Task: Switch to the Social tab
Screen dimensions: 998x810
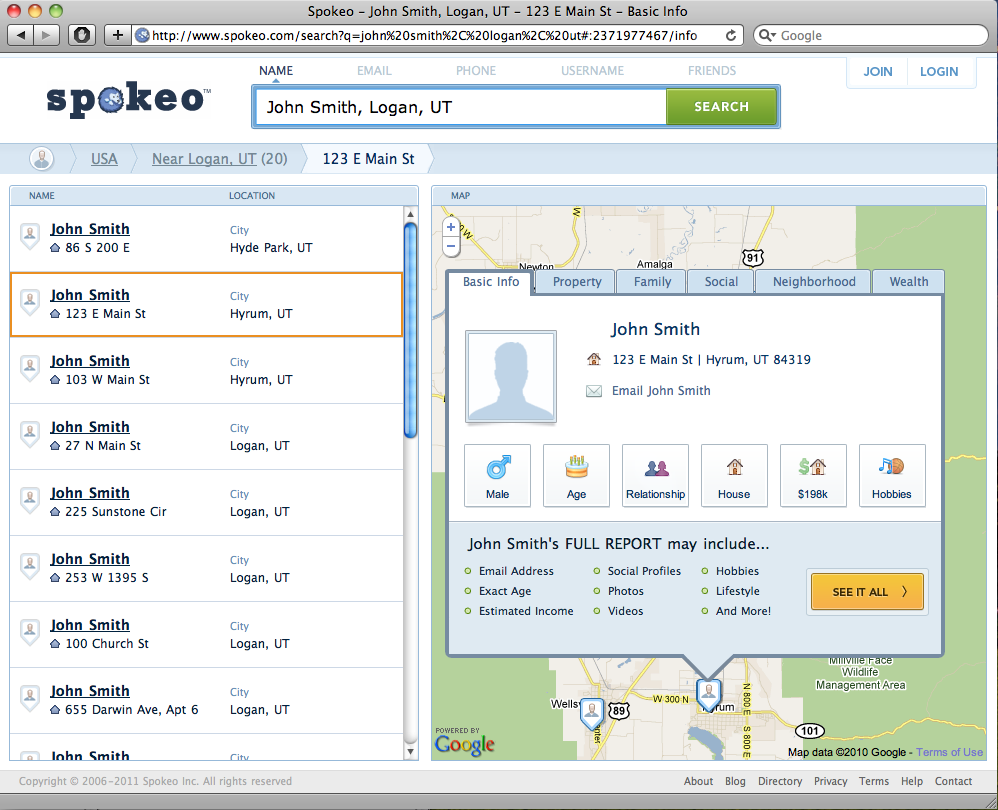Action: click(721, 282)
